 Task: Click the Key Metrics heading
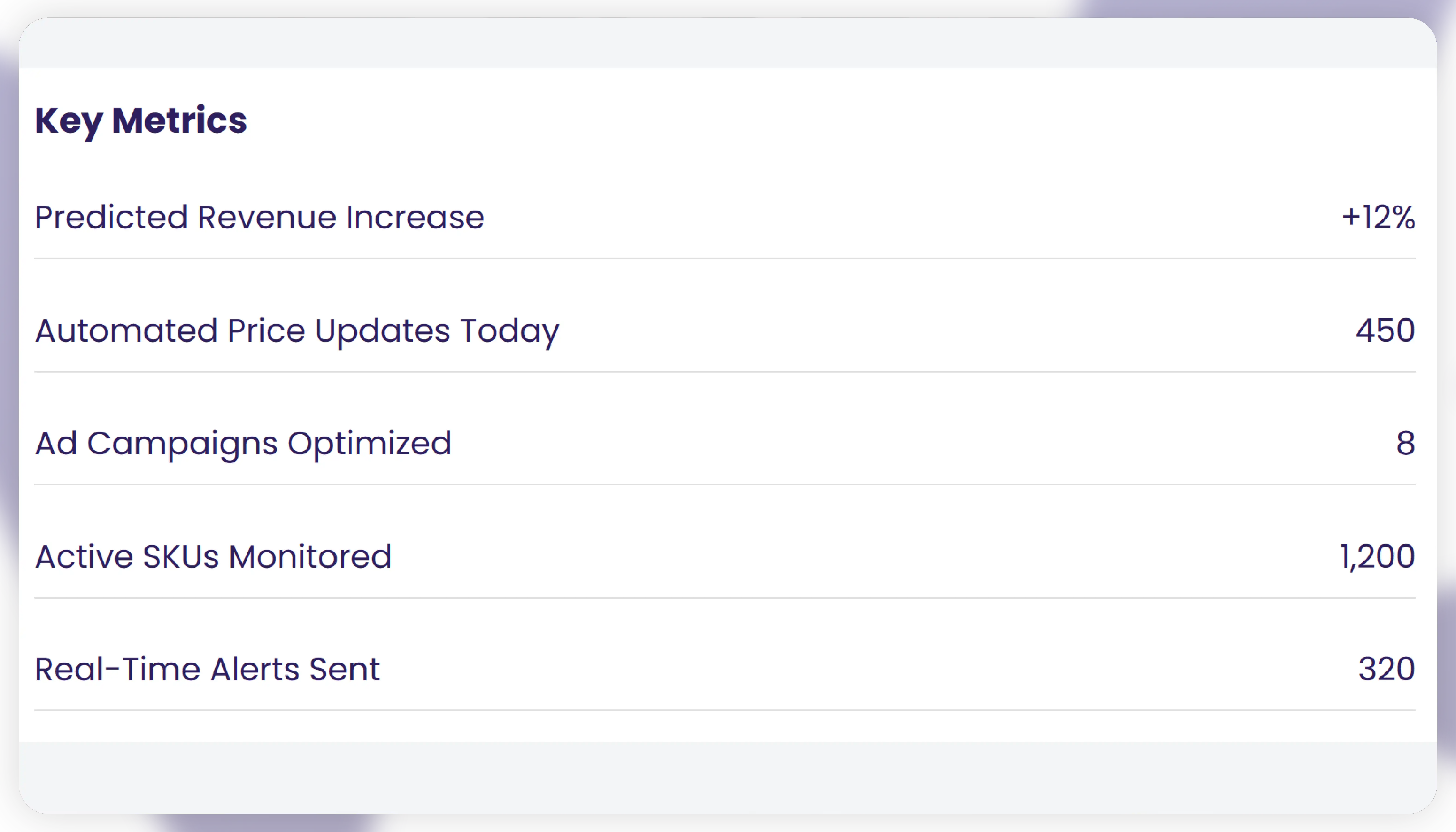pyautogui.click(x=141, y=121)
